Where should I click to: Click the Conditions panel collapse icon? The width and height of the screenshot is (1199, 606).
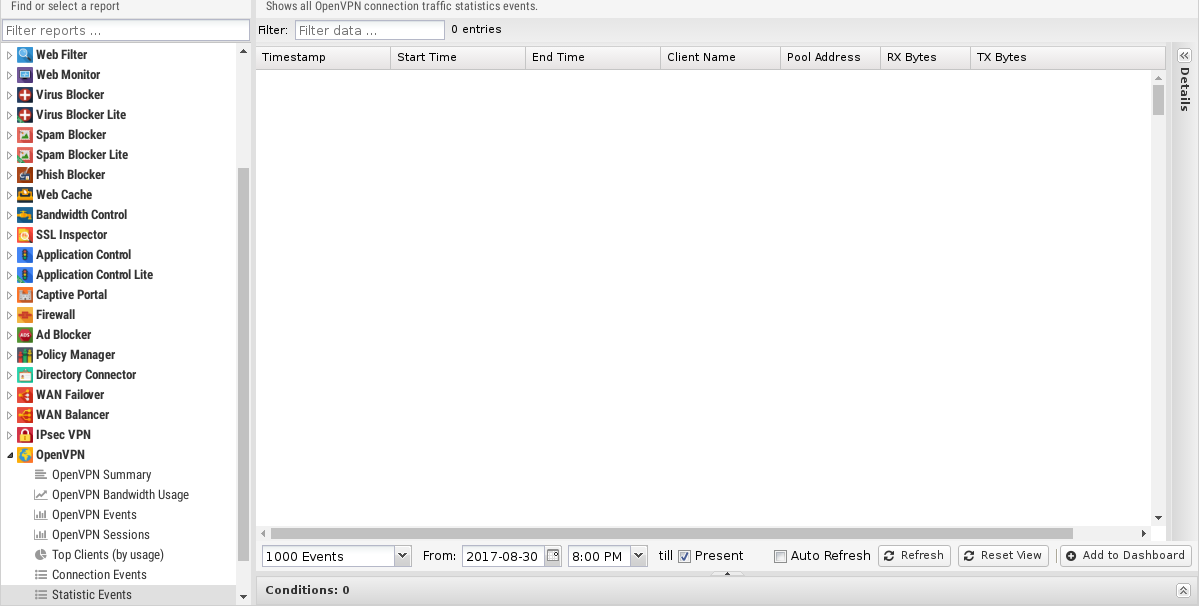(x=1183, y=590)
